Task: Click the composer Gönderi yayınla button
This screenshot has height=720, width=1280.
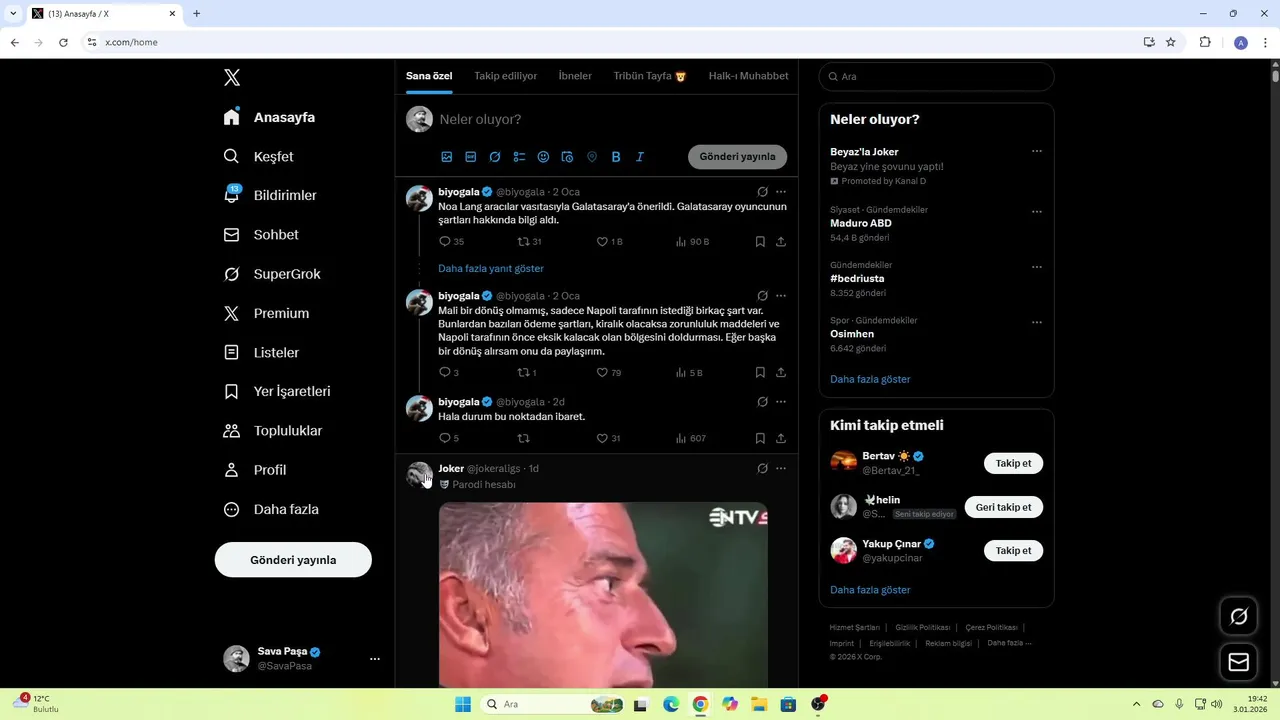Action: 737,157
